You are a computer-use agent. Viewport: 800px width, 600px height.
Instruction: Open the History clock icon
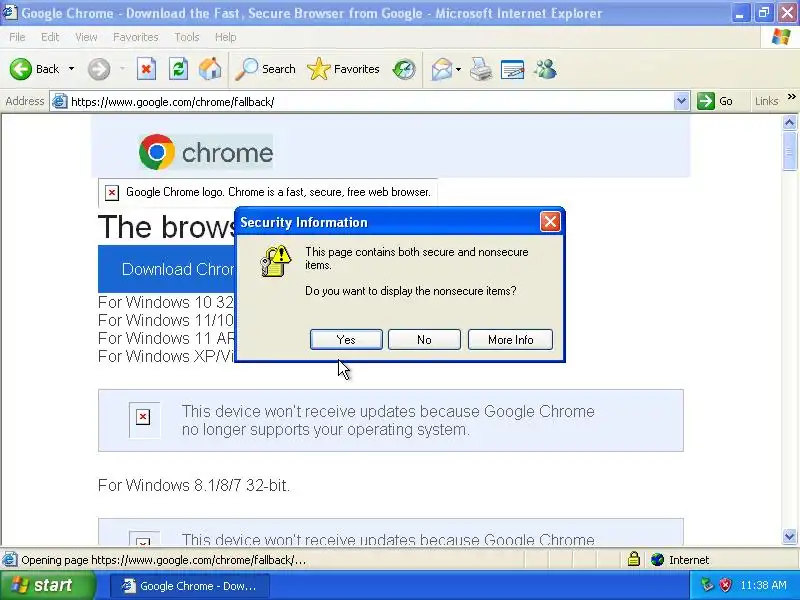pos(404,69)
